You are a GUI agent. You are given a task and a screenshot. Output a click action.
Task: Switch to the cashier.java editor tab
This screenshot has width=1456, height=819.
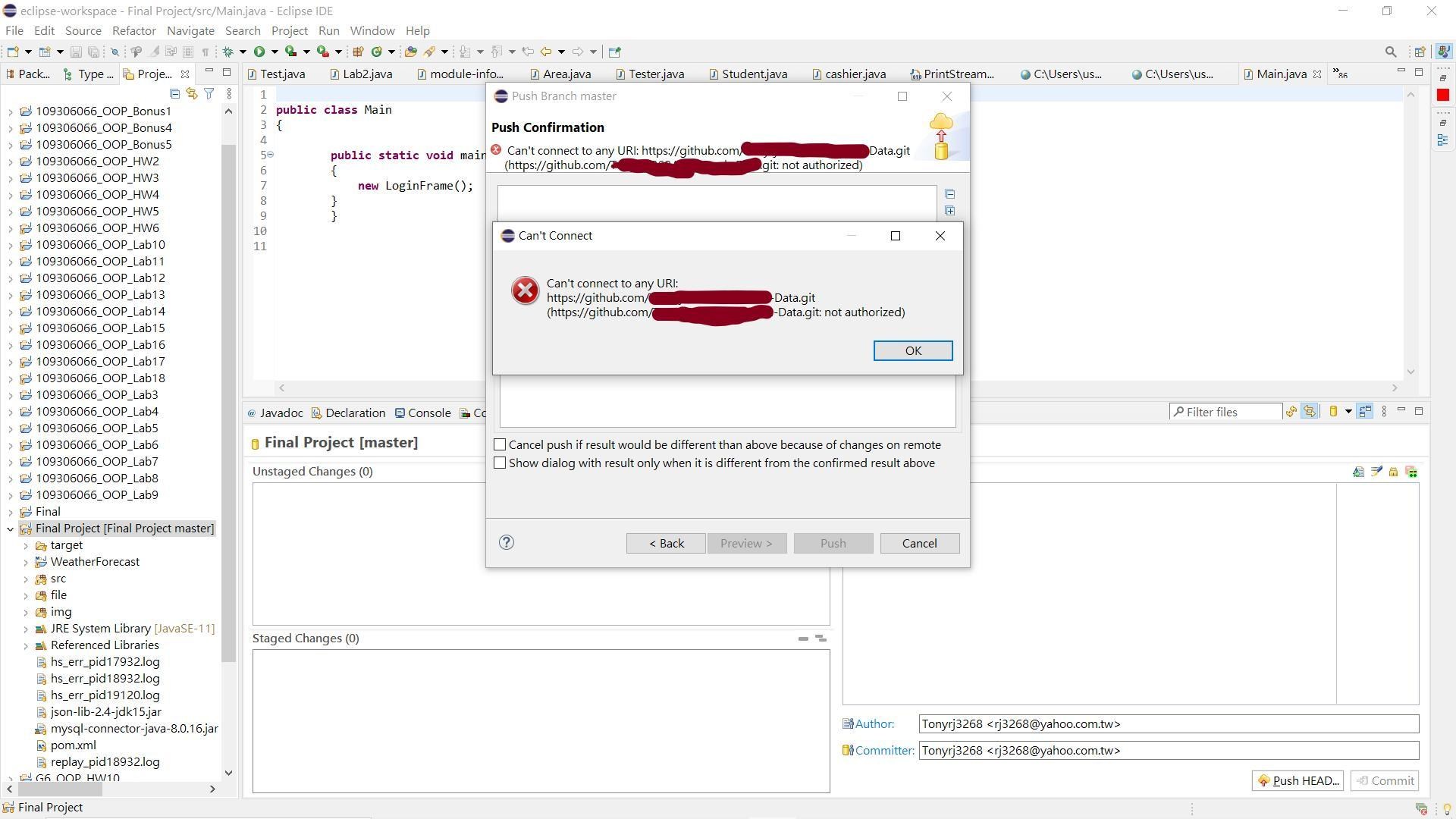pyautogui.click(x=849, y=74)
